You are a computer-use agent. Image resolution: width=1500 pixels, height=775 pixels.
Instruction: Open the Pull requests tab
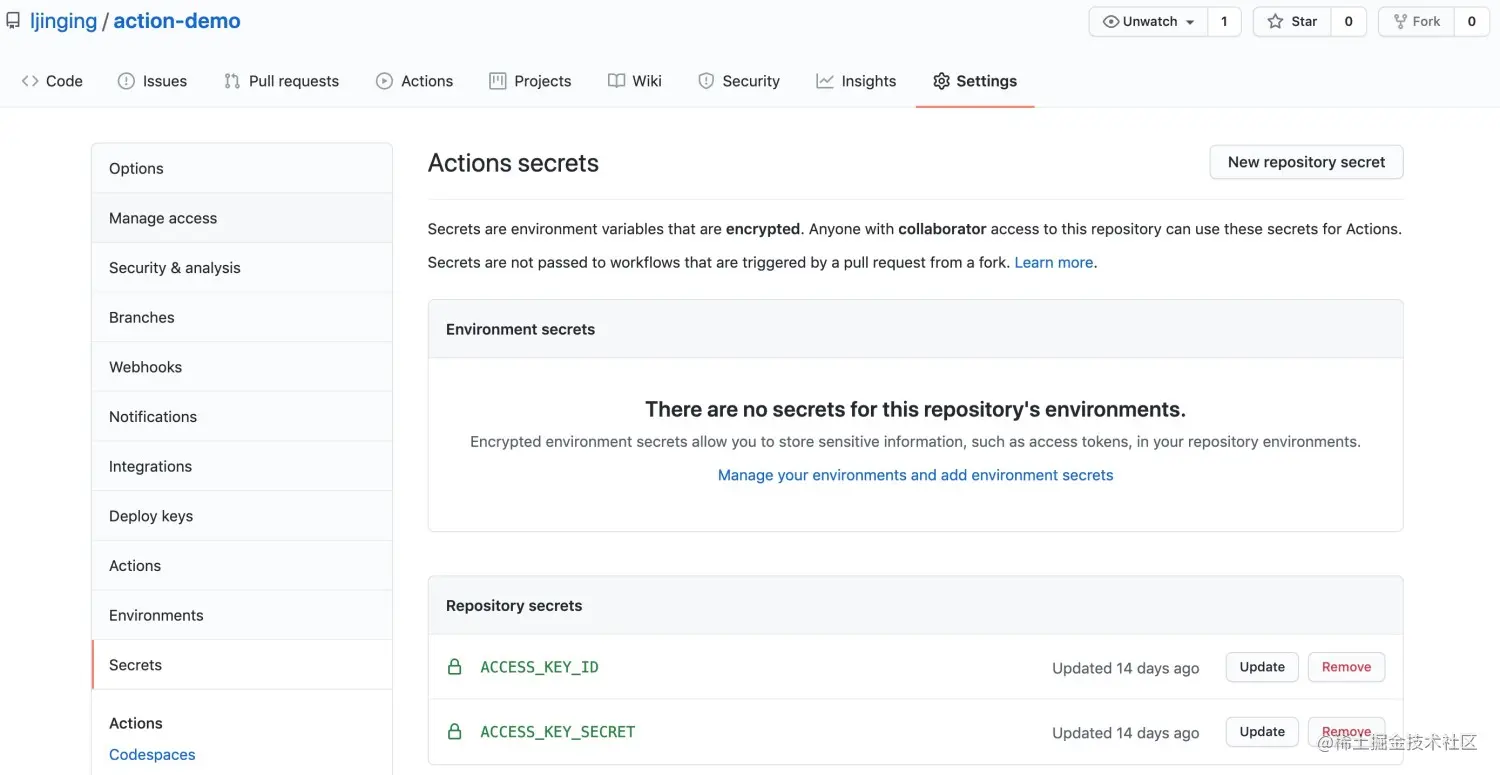(281, 81)
